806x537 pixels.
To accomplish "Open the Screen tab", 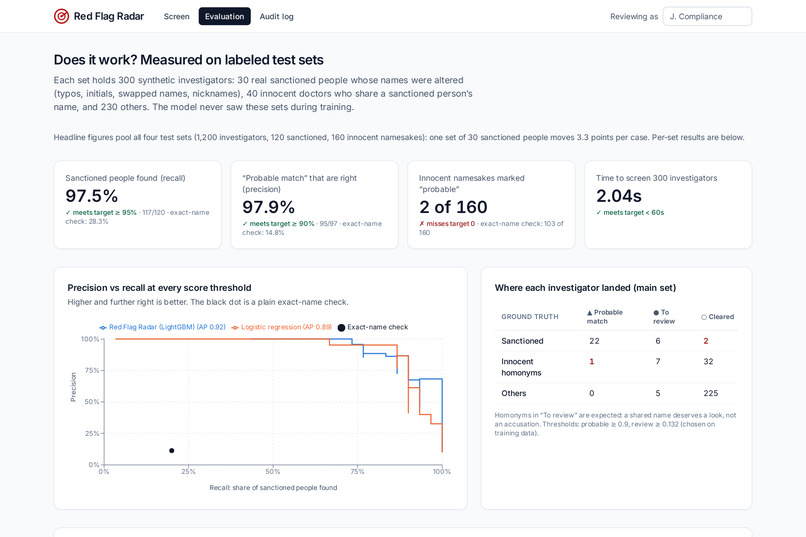I will tap(176, 16).
